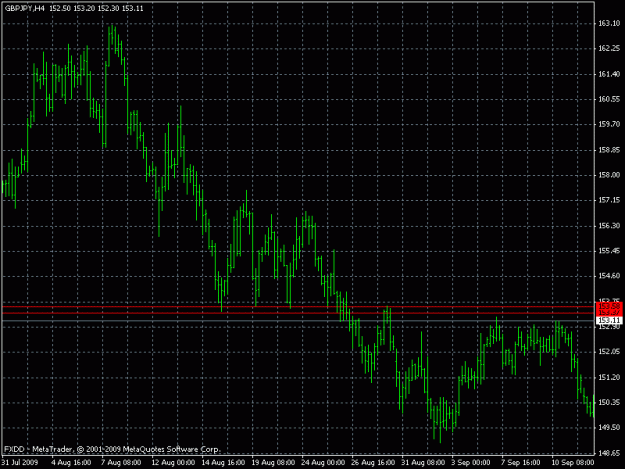Click the 156.30 price scale label
Screen dimensions: 625x469
tap(609, 226)
